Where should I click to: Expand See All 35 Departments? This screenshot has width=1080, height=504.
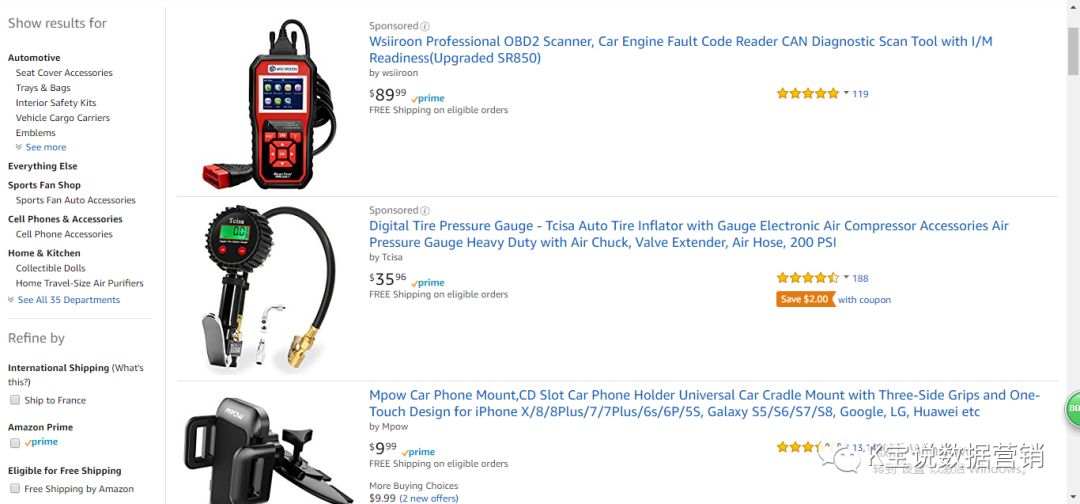click(68, 300)
